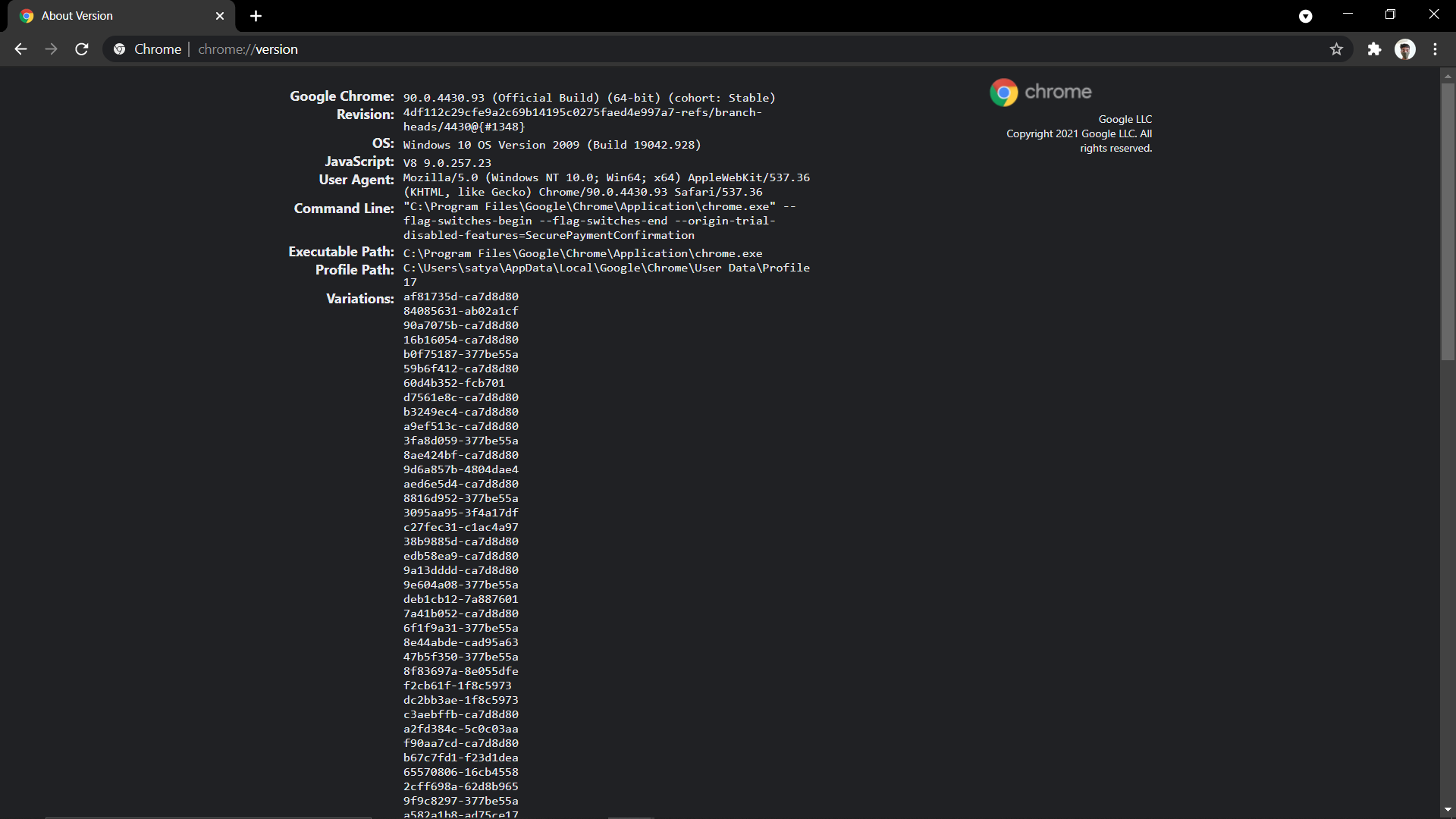The width and height of the screenshot is (1456, 819).
Task: Open Chrome three-dot menu
Action: [x=1435, y=49]
